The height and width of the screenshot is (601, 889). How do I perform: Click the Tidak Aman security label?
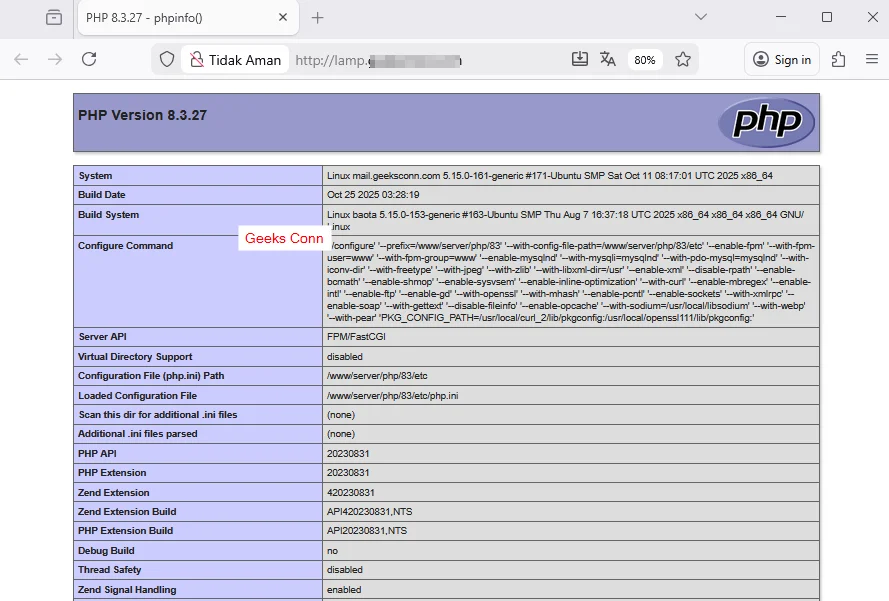pyautogui.click(x=243, y=59)
